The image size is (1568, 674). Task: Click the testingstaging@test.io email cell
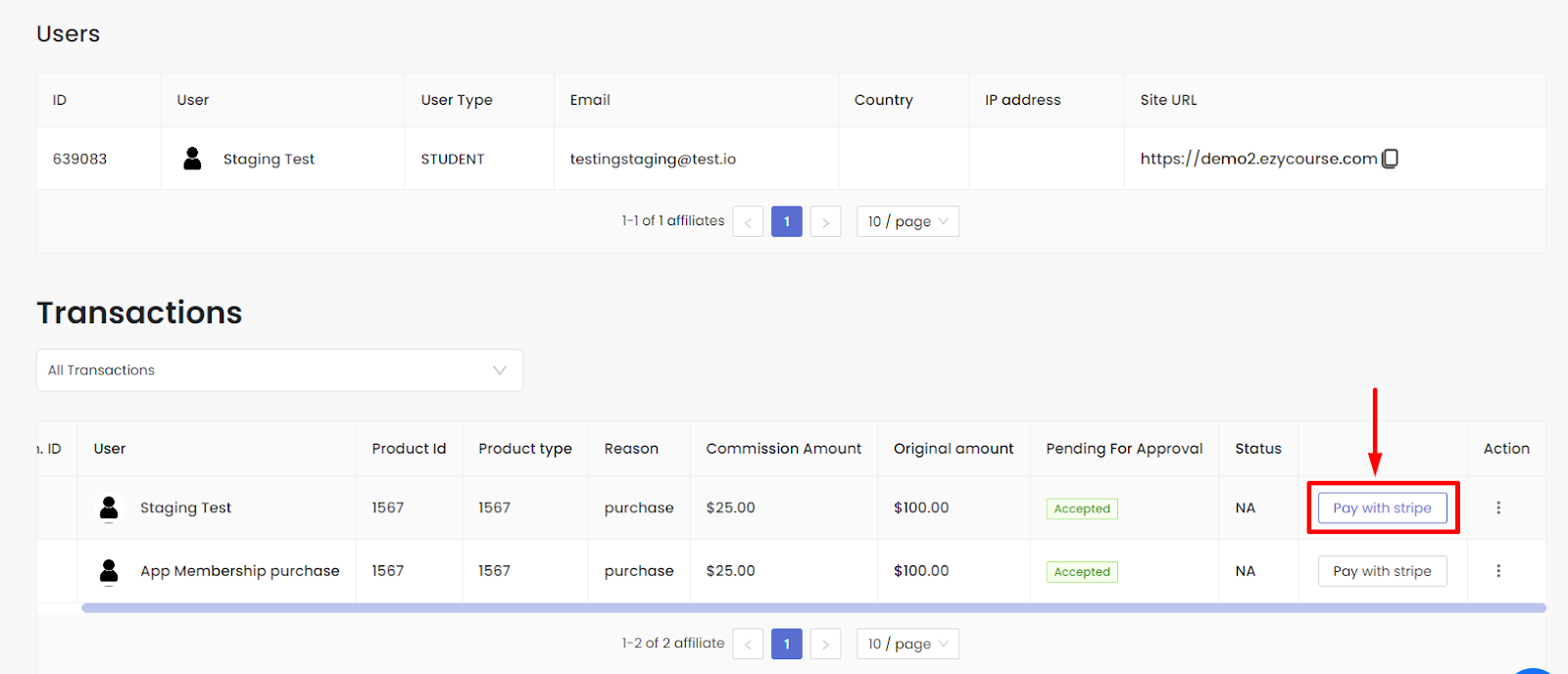point(653,159)
